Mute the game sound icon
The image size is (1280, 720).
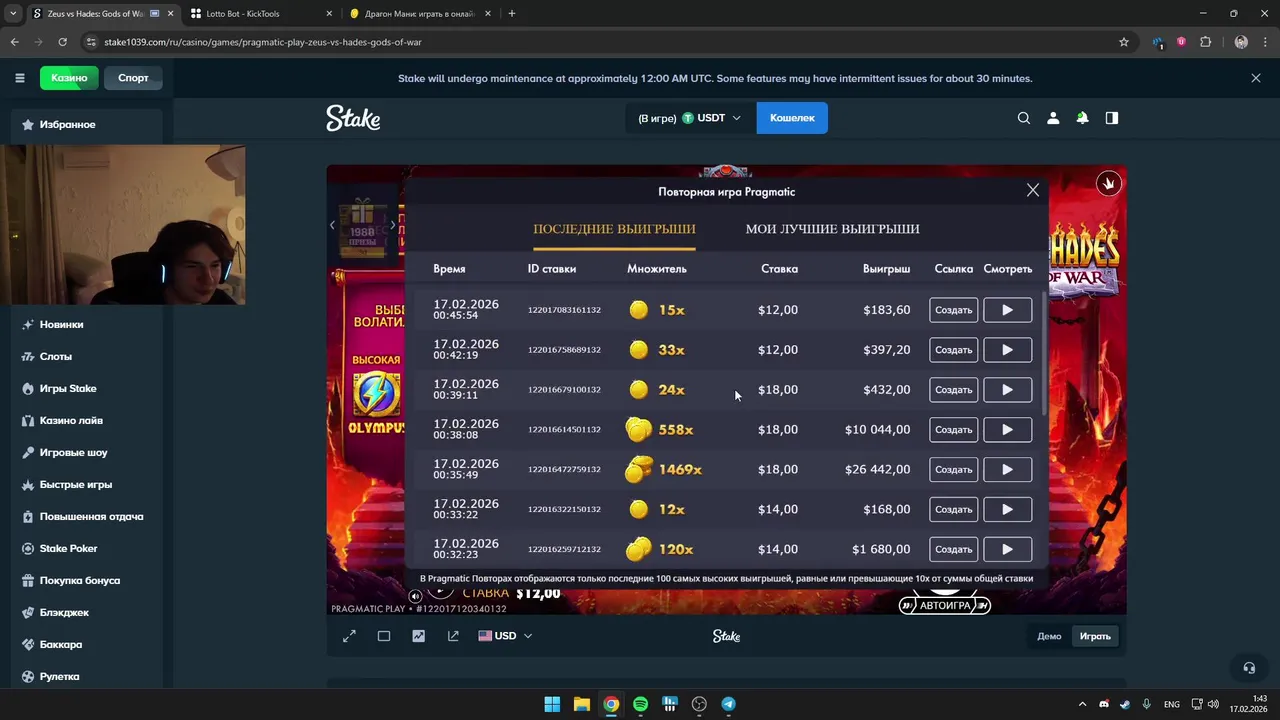(x=415, y=597)
